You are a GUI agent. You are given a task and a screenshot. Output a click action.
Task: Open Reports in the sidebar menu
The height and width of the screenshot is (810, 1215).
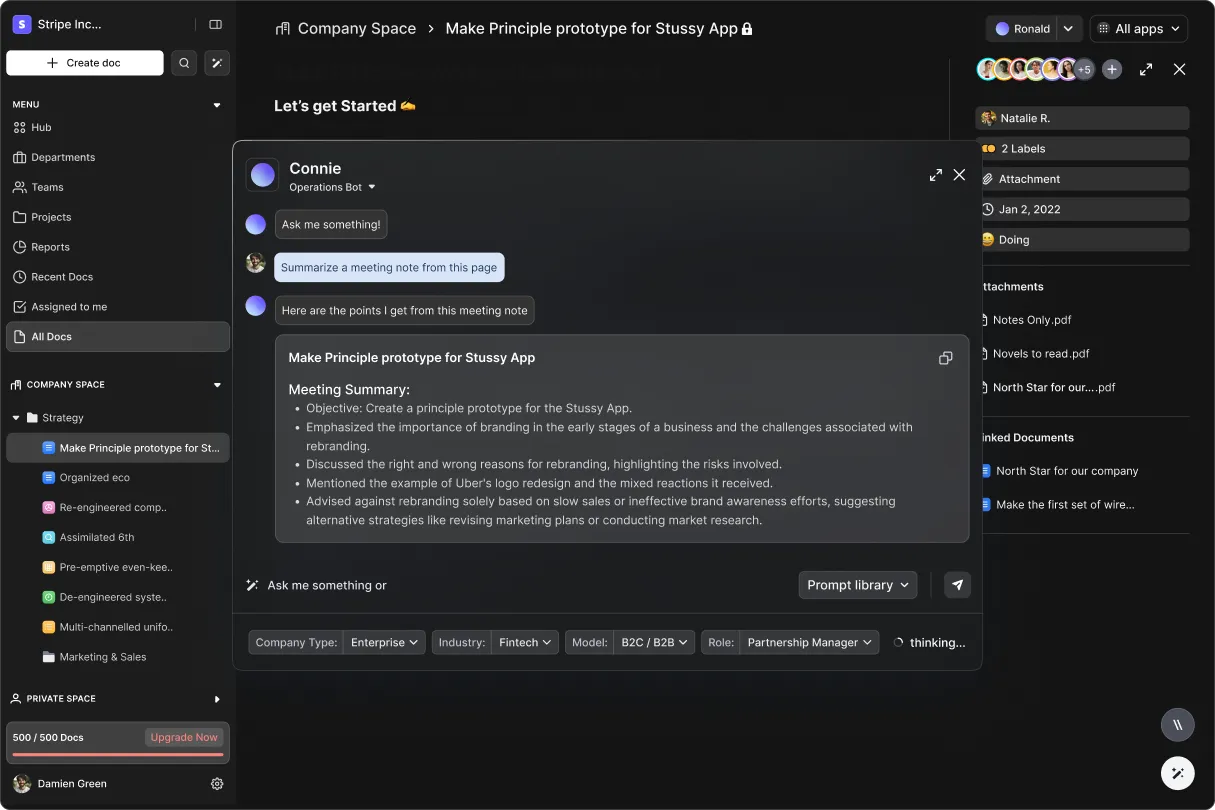tap(50, 247)
